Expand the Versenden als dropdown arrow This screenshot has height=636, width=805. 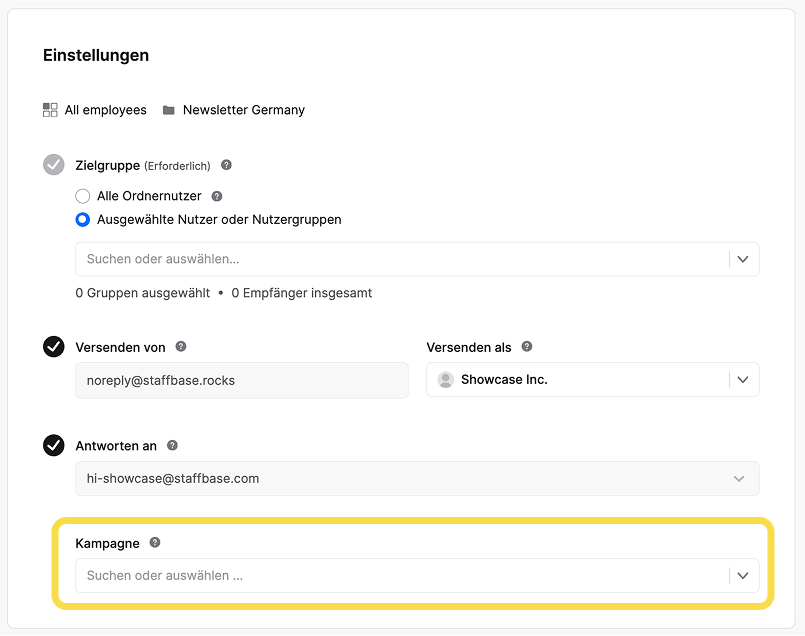pyautogui.click(x=743, y=380)
